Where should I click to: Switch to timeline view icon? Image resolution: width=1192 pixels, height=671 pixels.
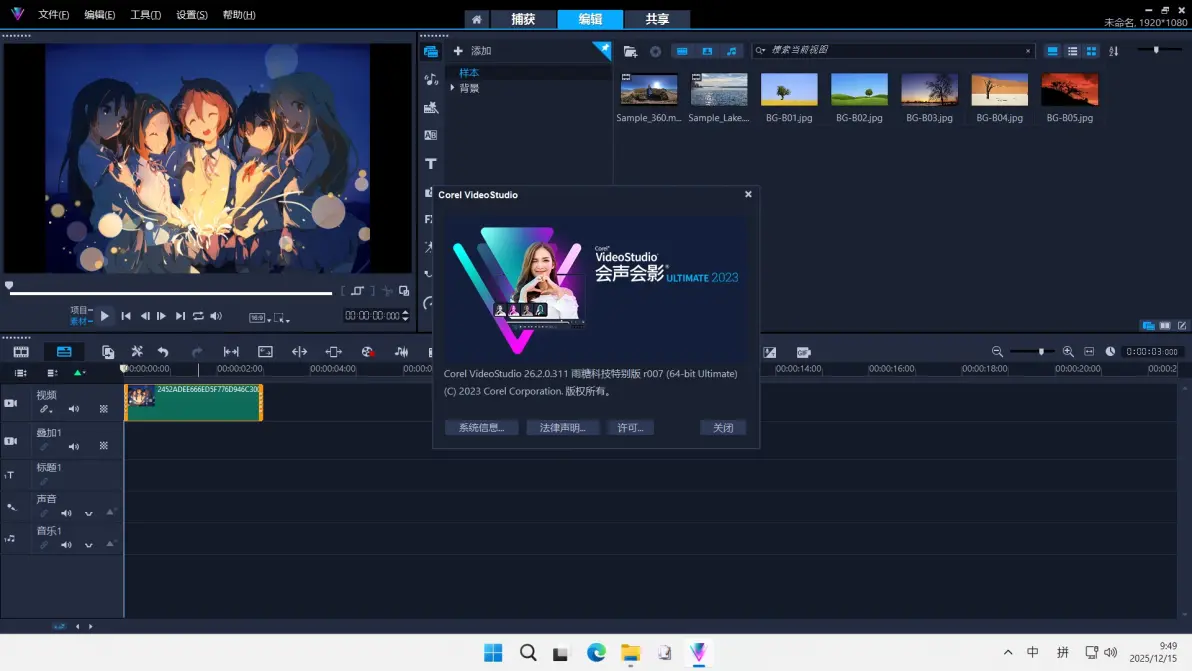point(64,352)
